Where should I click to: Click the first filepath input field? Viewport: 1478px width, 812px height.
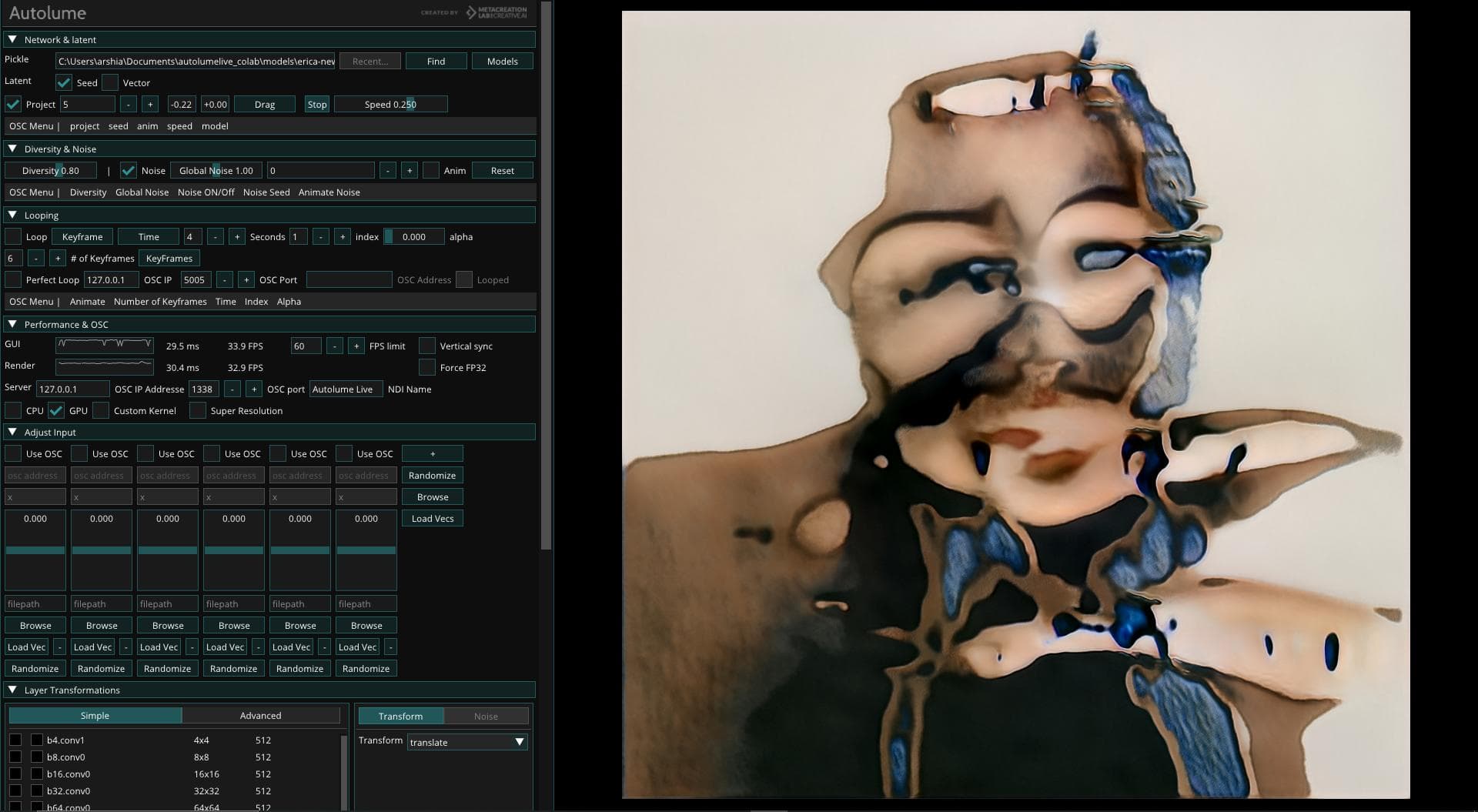coord(35,603)
